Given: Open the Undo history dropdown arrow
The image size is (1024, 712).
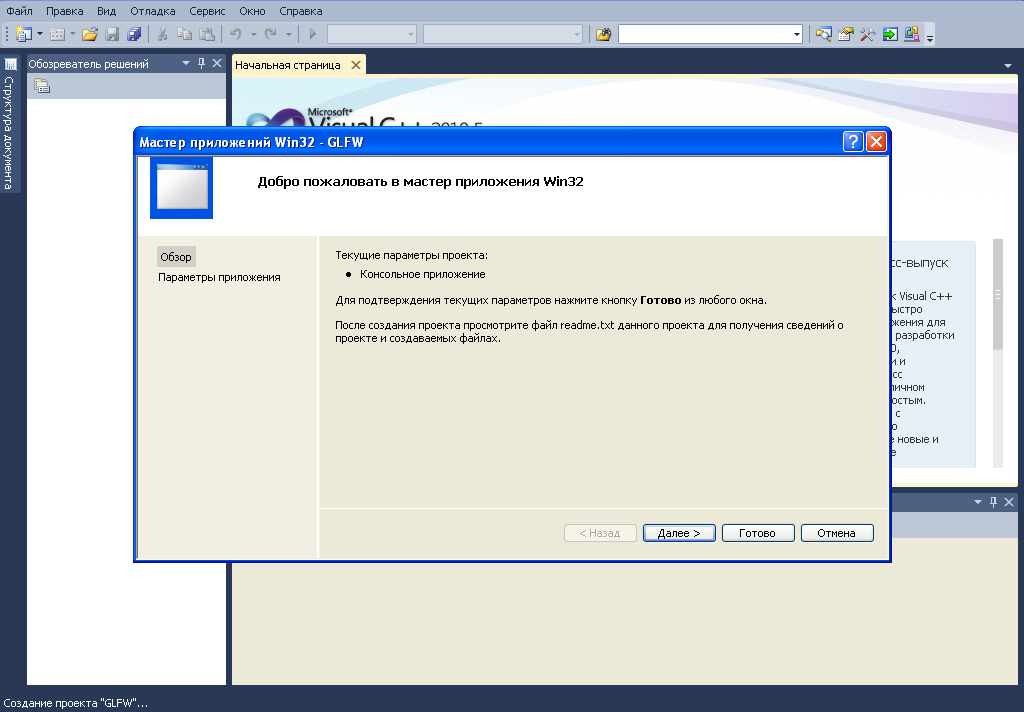Looking at the screenshot, I should coord(253,34).
